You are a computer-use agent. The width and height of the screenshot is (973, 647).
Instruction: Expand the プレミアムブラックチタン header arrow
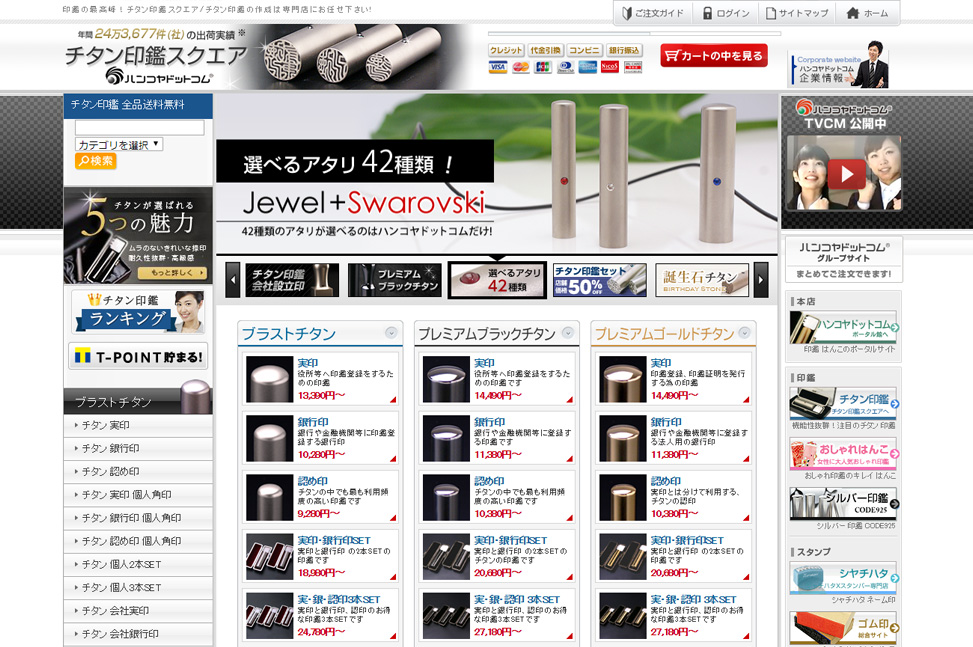pos(567,333)
